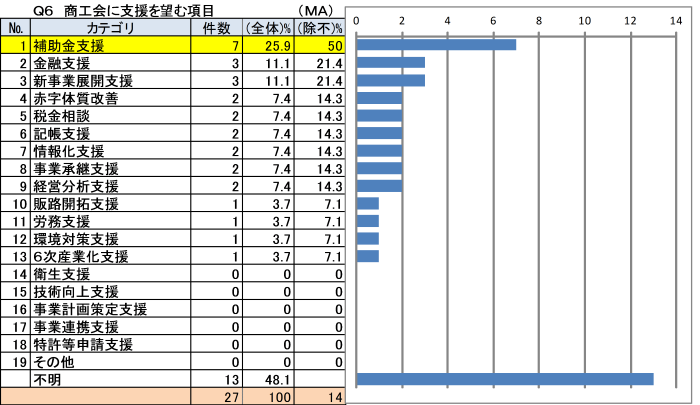Select the '特許等申請支援' category cell
The image size is (700, 405).
(x=111, y=344)
